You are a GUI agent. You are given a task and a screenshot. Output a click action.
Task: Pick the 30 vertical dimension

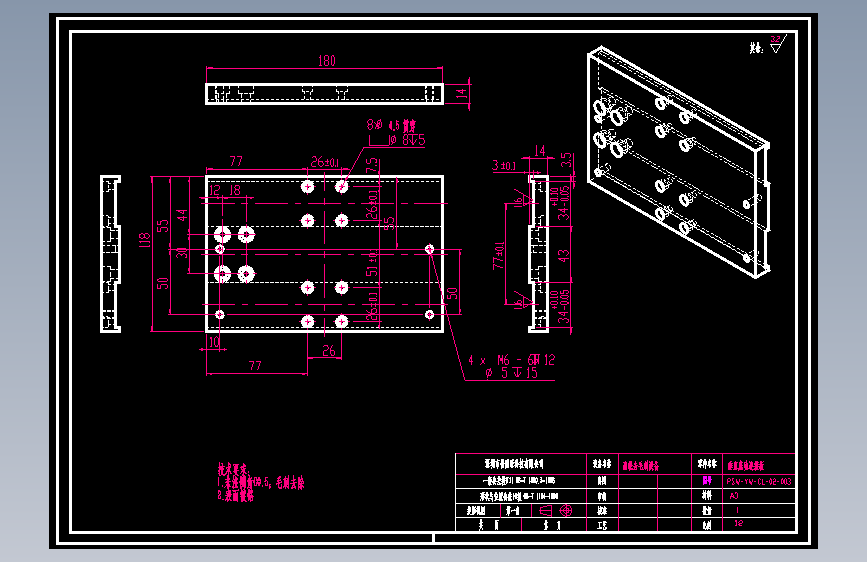(x=182, y=253)
